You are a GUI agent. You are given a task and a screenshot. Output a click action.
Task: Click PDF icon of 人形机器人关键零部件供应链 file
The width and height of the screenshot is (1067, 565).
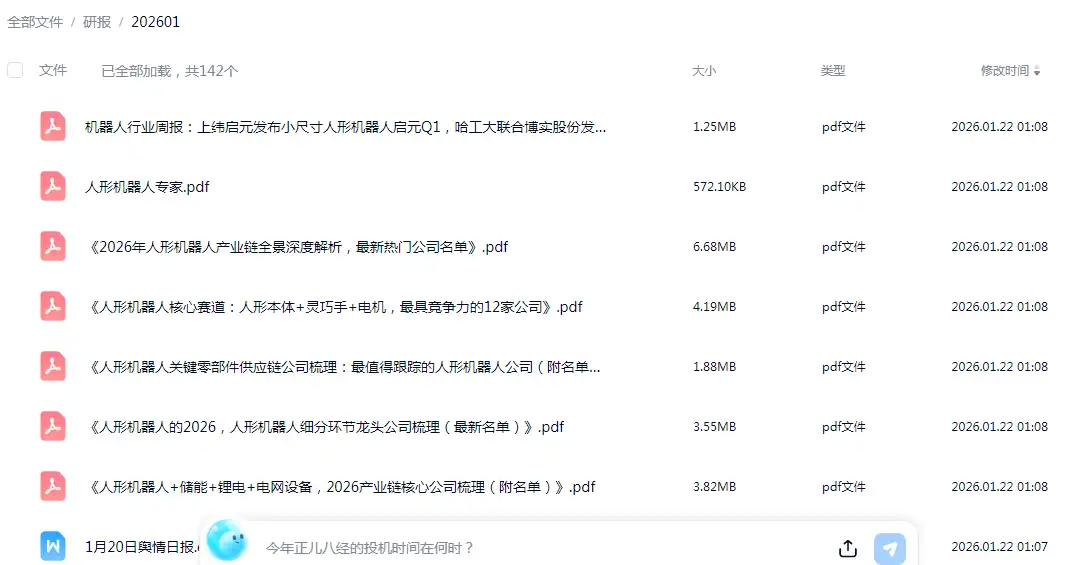point(53,366)
